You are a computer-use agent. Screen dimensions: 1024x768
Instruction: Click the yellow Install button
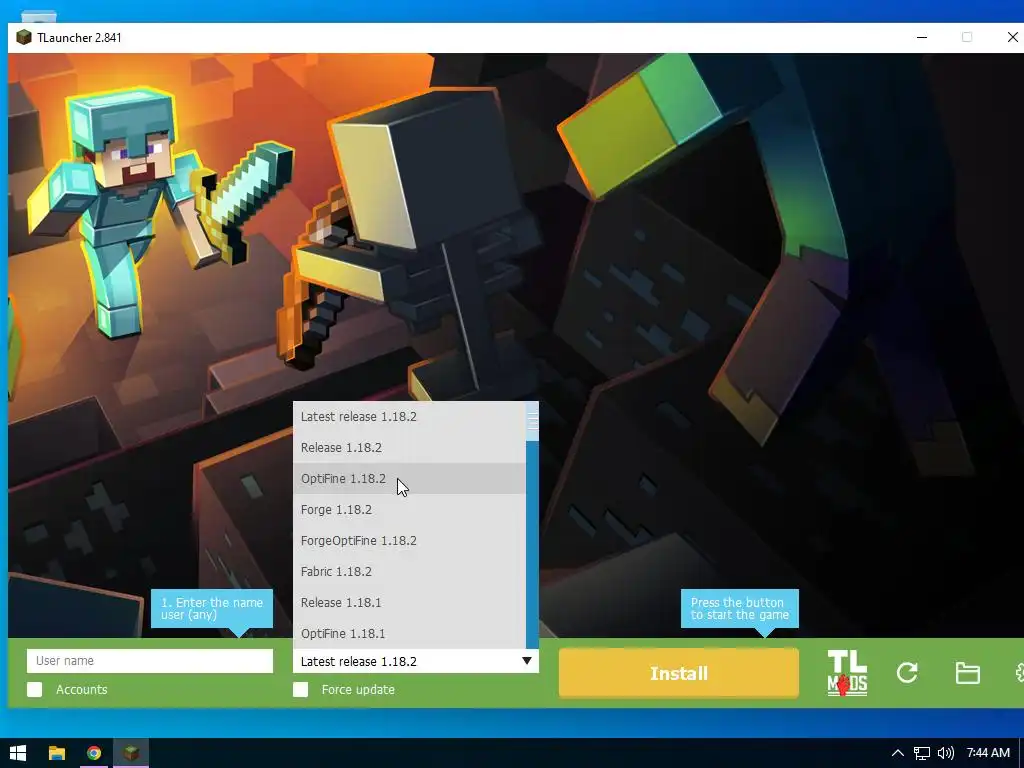pos(679,673)
